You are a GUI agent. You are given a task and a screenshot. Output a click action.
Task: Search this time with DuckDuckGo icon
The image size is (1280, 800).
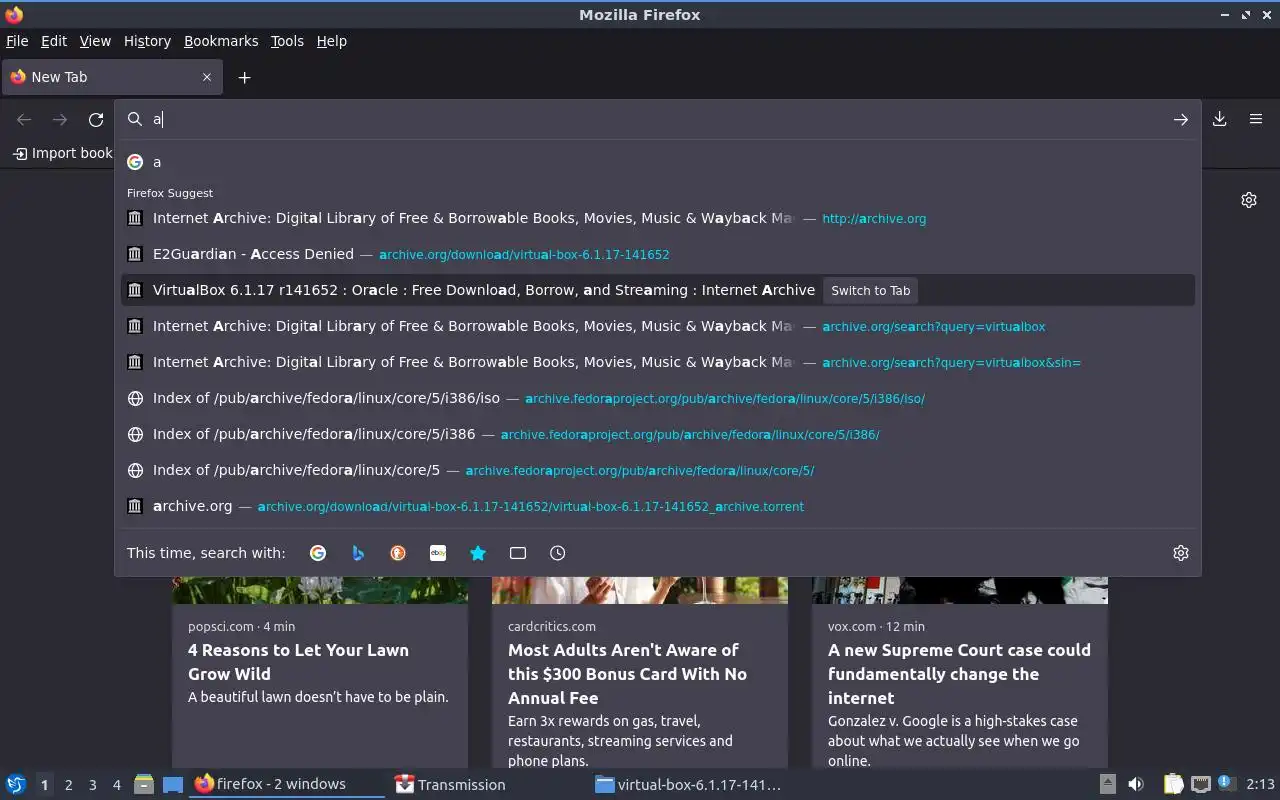pyautogui.click(x=398, y=553)
